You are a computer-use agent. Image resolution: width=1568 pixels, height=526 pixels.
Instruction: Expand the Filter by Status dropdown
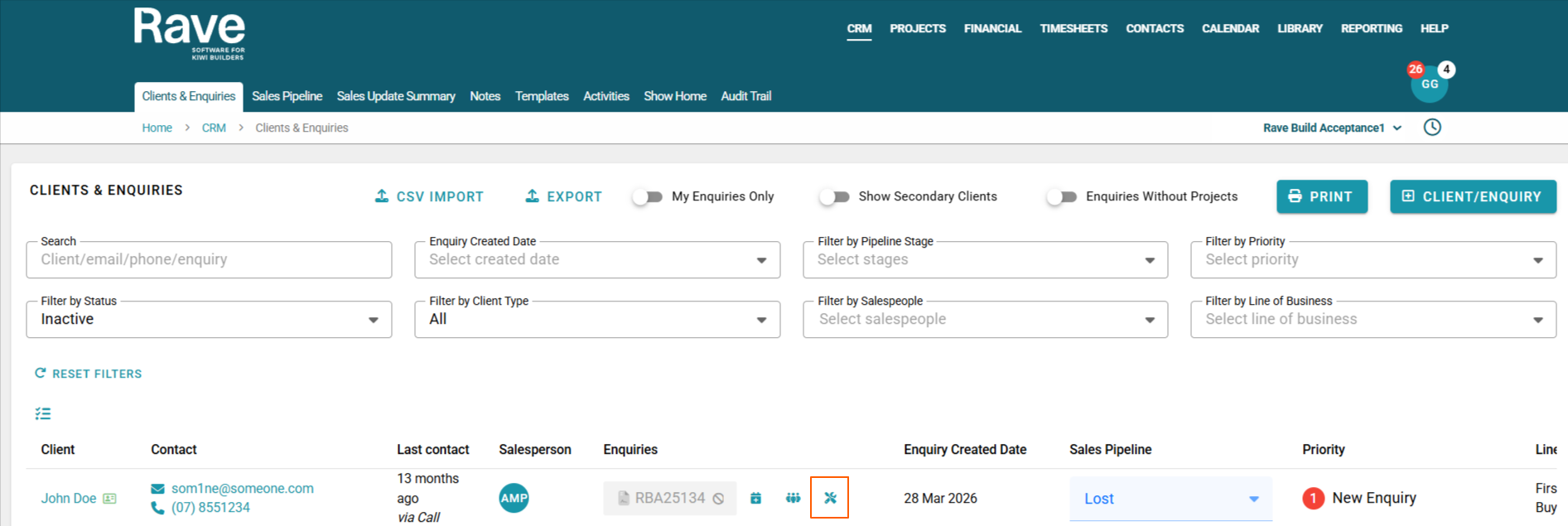coord(209,320)
